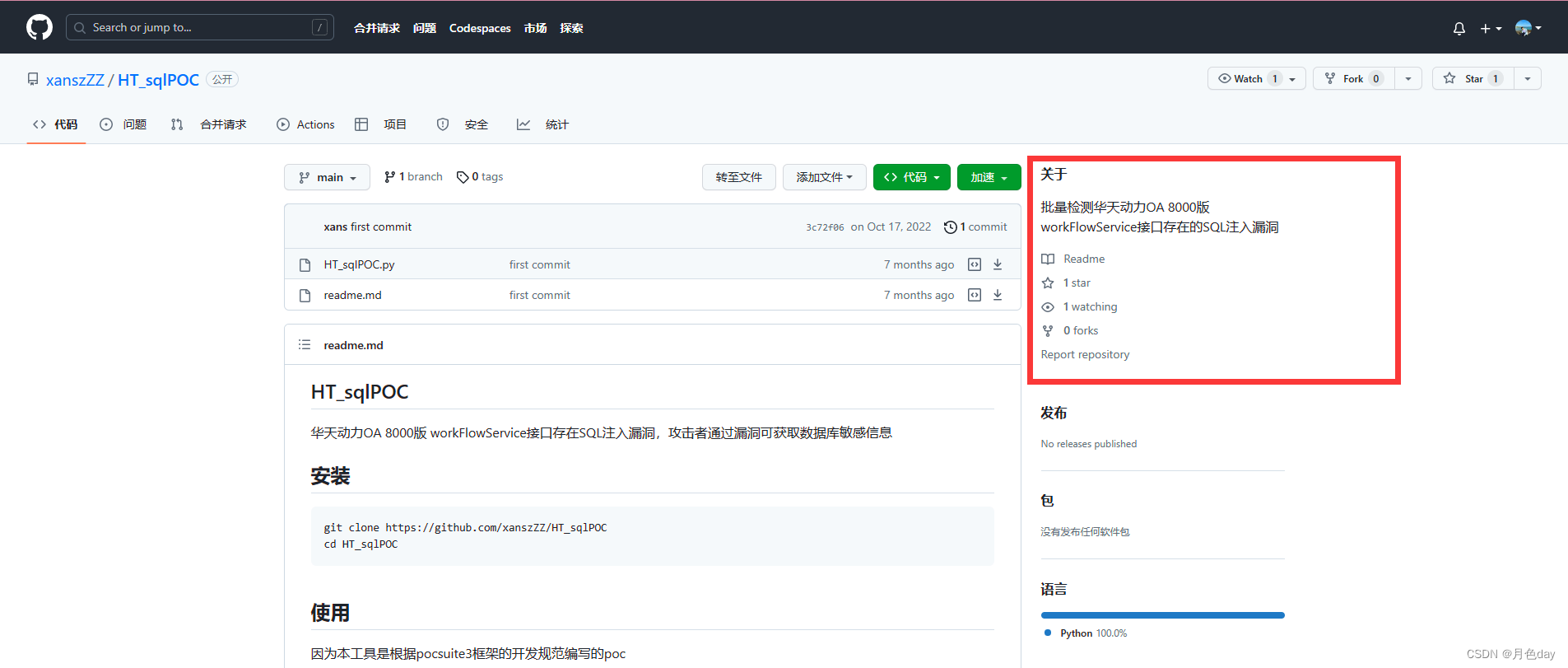This screenshot has width=1568, height=668.
Task: Expand the Watch options dropdown arrow
Action: tap(1293, 78)
